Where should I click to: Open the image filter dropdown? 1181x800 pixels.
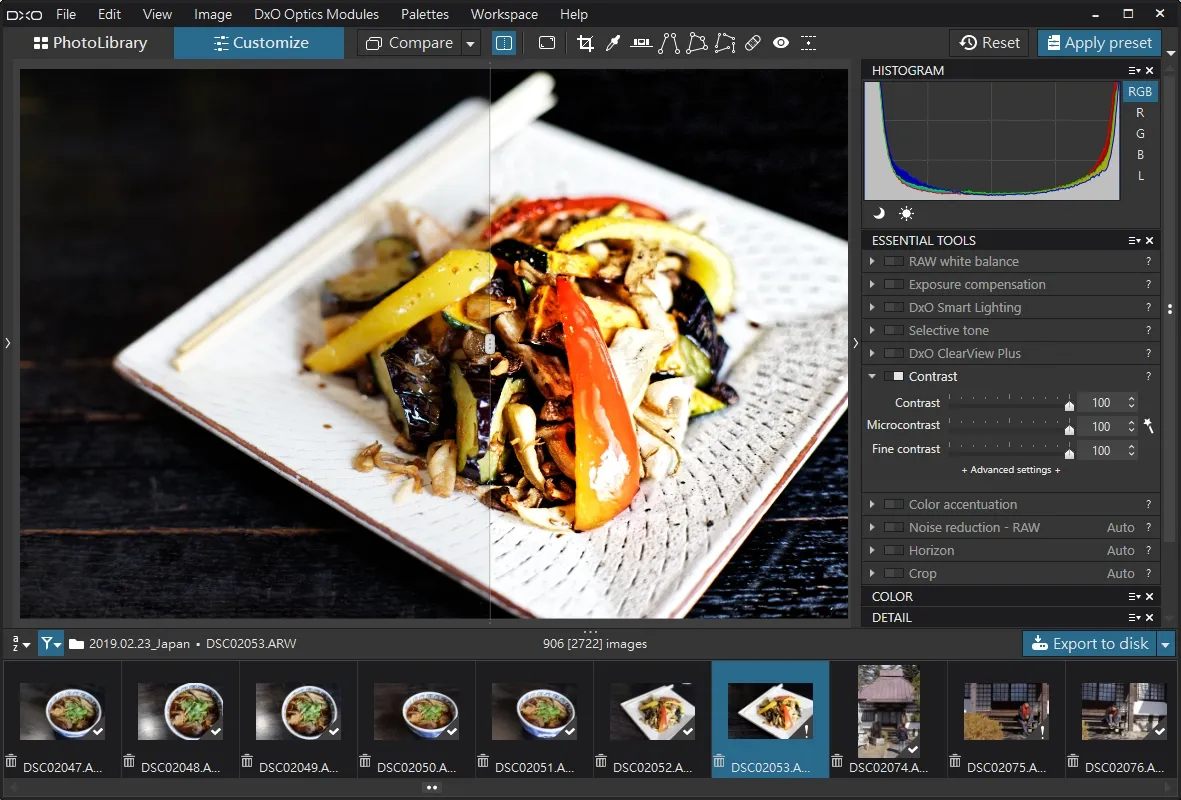click(x=50, y=644)
